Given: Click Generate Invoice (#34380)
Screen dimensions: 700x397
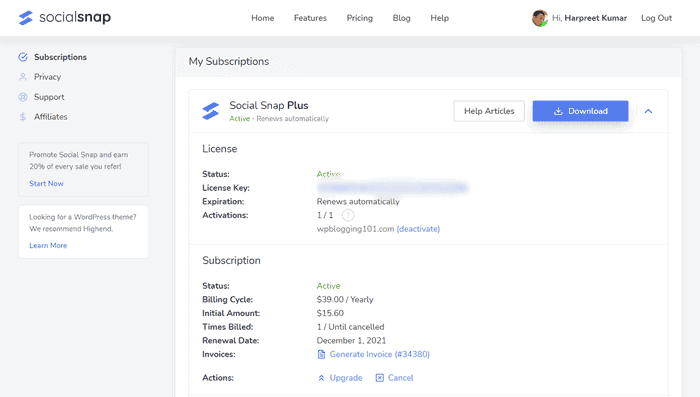Looking at the screenshot, I should (379, 354).
